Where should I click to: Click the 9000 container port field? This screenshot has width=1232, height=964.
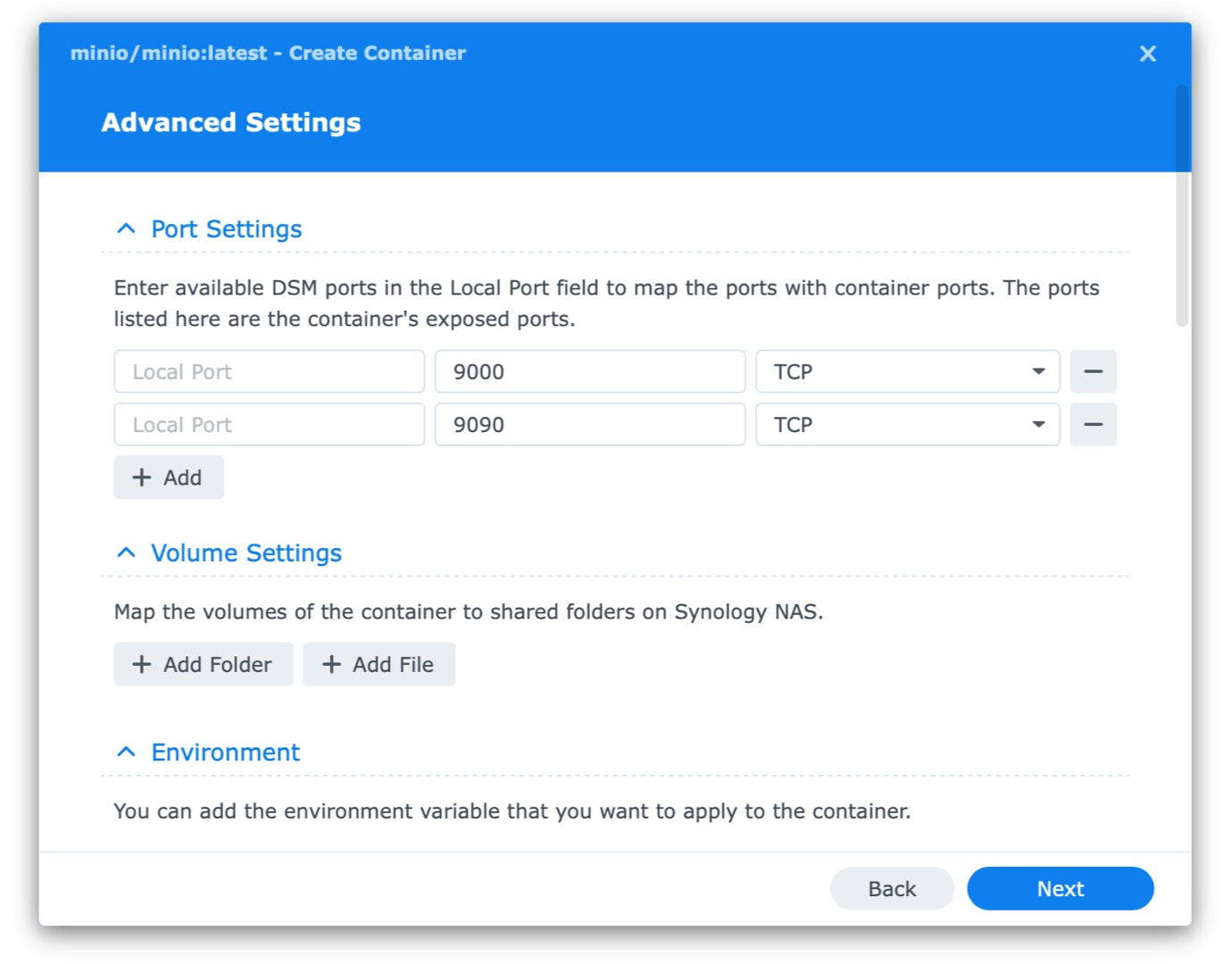pos(589,371)
